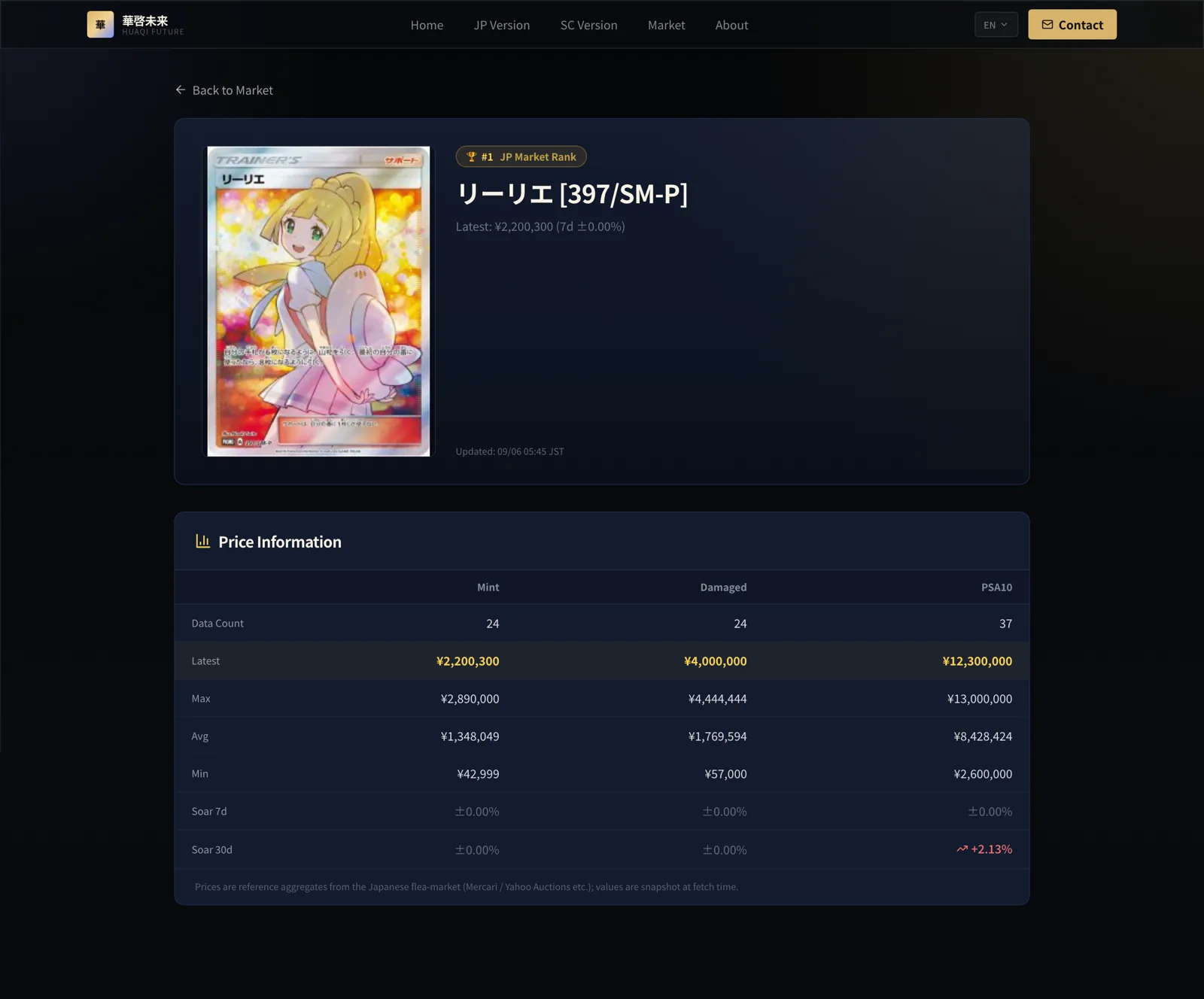This screenshot has height=999, width=1204.
Task: Go to the Home nav item
Action: (x=427, y=25)
